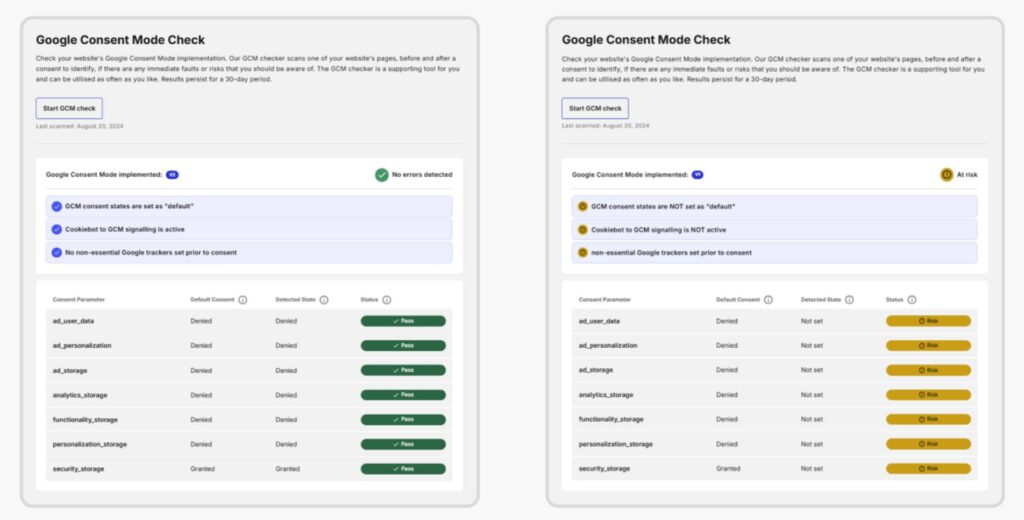Click Pass badge for personalization_storage
The height and width of the screenshot is (520, 1024).
coord(403,444)
